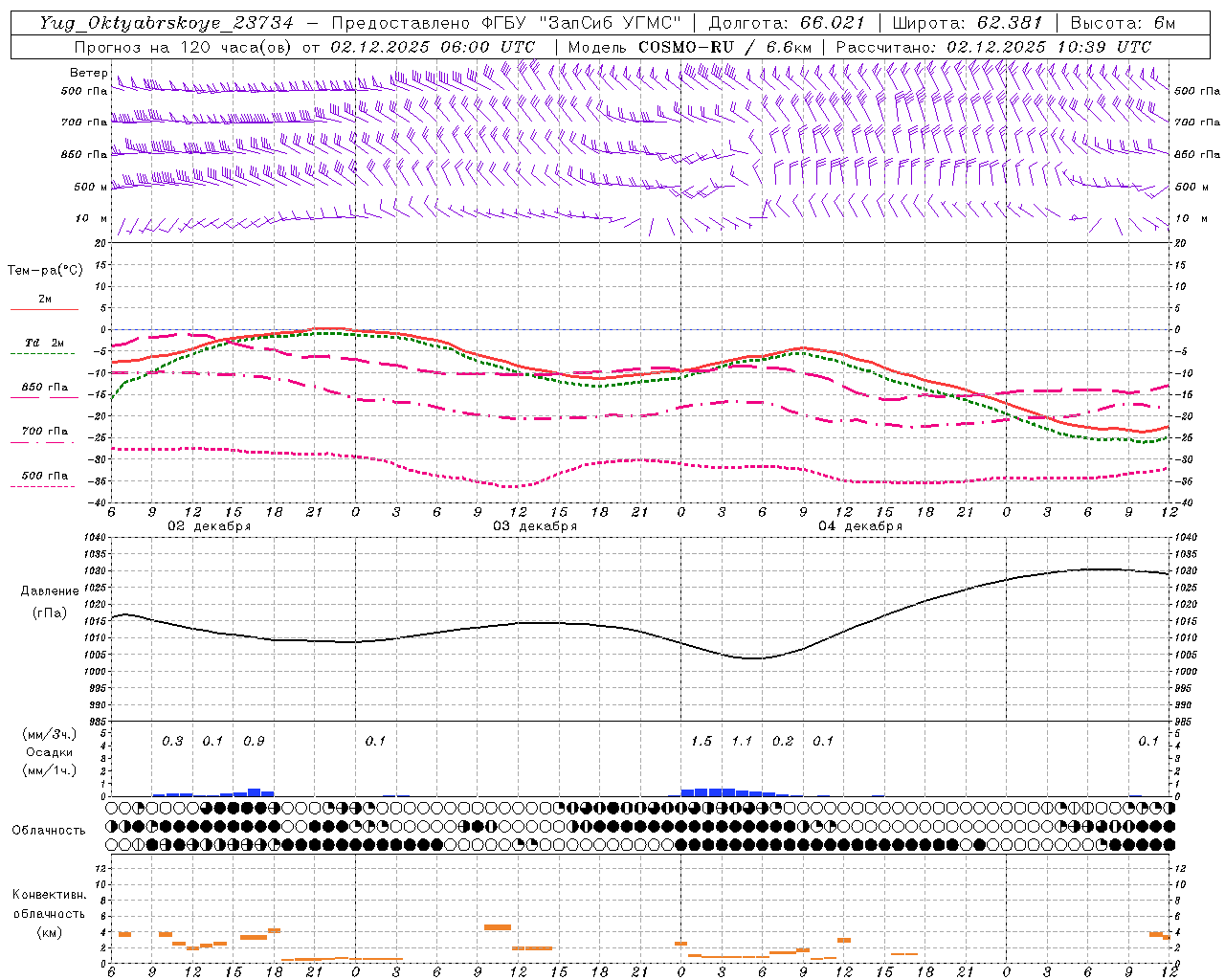Click the date label 03 декабря
The width and height of the screenshot is (1225, 980).
point(535,526)
